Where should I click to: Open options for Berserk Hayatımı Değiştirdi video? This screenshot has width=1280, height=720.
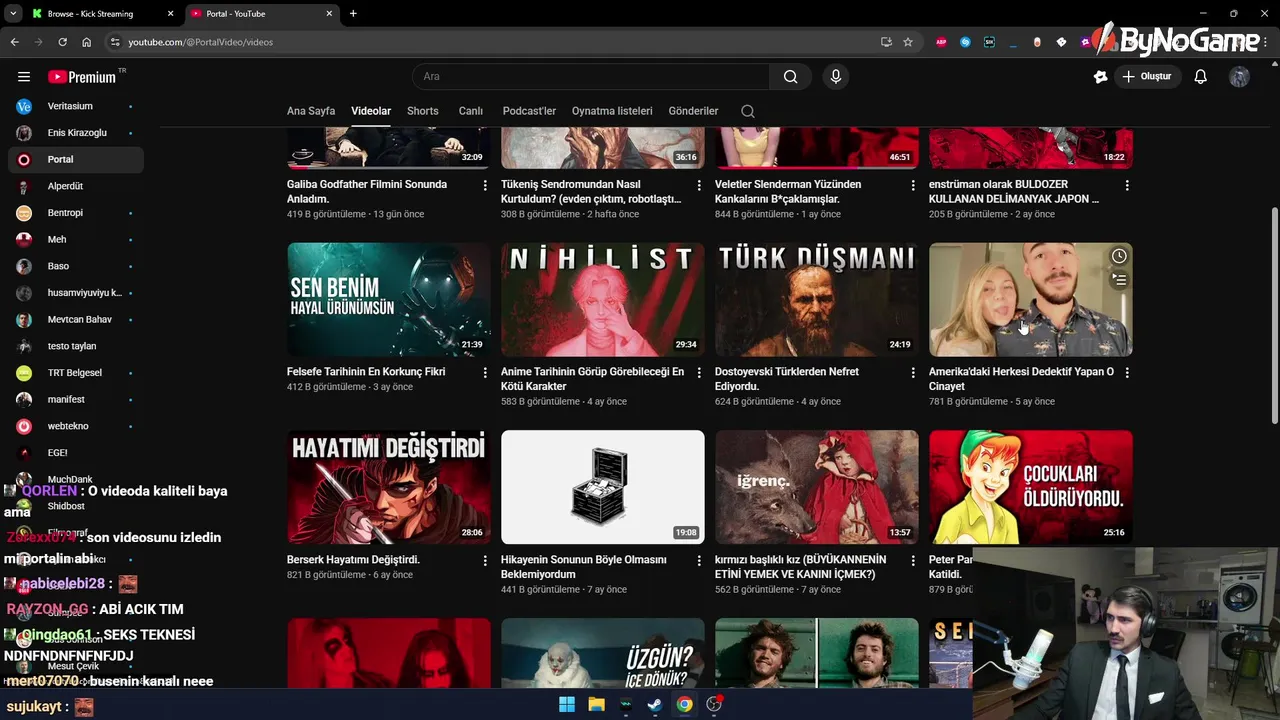485,560
